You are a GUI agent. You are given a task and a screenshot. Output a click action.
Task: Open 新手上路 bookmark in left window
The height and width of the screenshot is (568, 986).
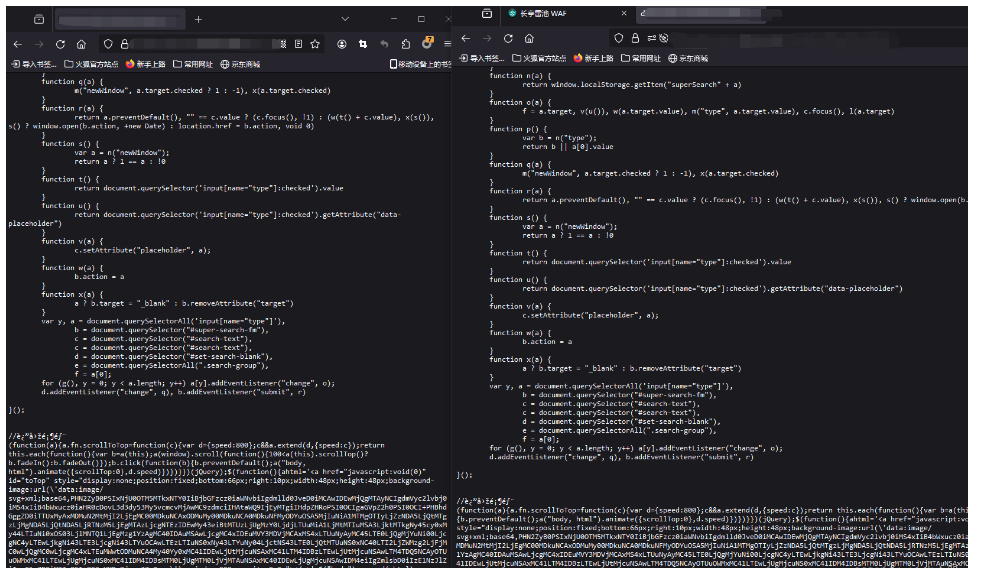[x=145, y=64]
